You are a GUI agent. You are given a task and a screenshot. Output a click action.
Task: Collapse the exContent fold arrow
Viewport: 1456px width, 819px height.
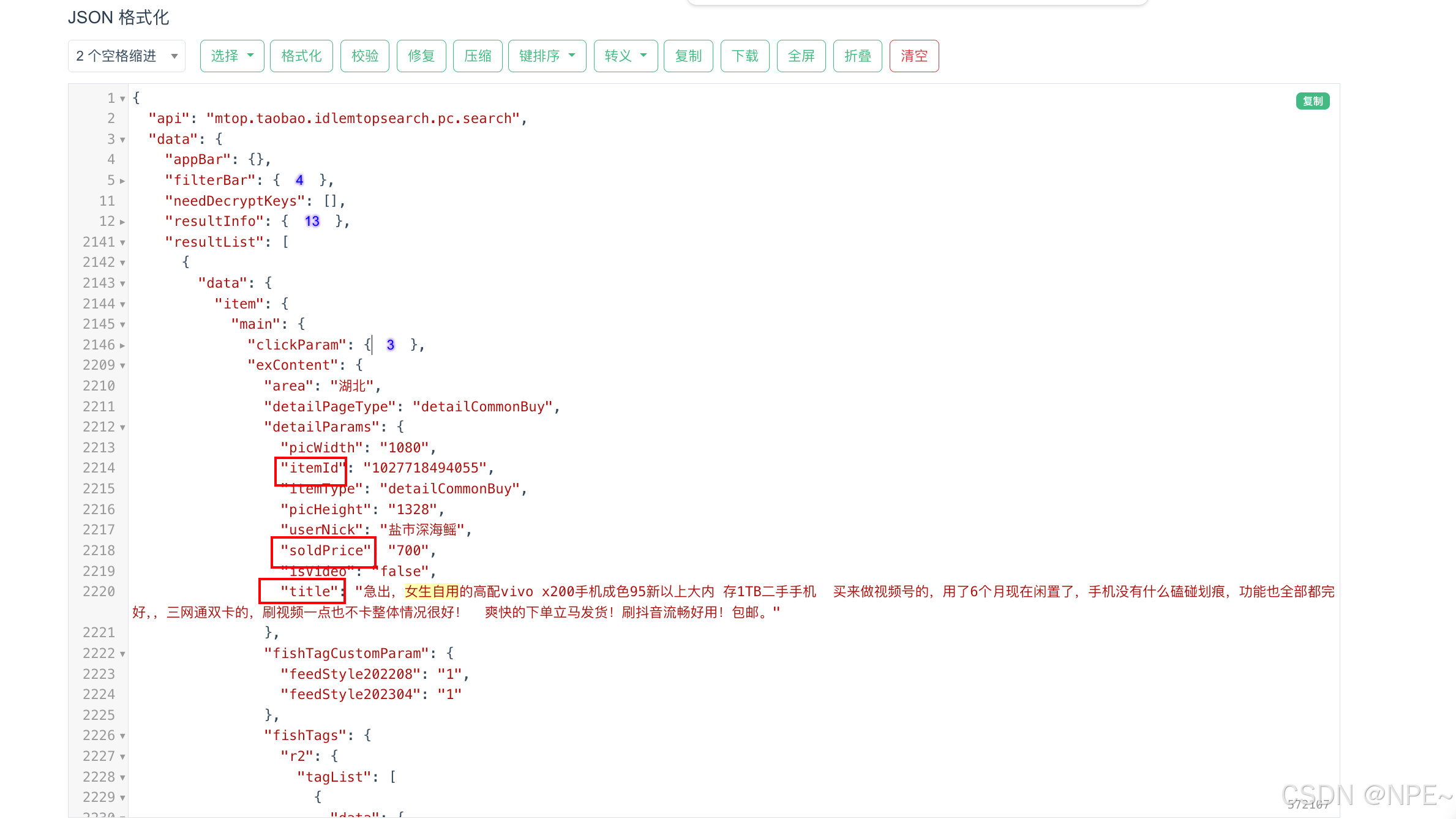(122, 365)
